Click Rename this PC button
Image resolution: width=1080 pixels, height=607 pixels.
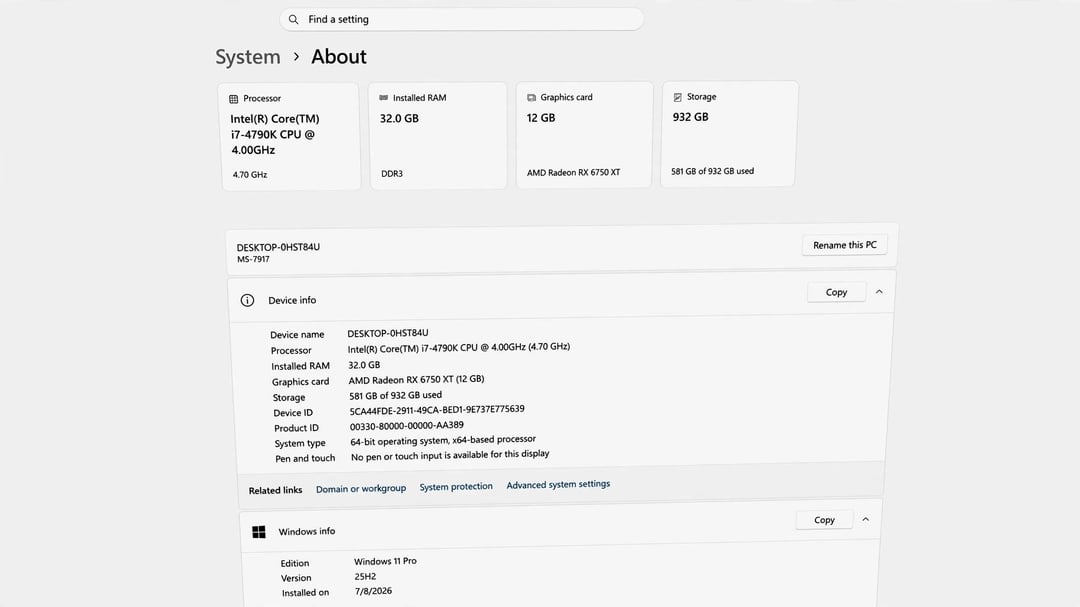pos(844,245)
